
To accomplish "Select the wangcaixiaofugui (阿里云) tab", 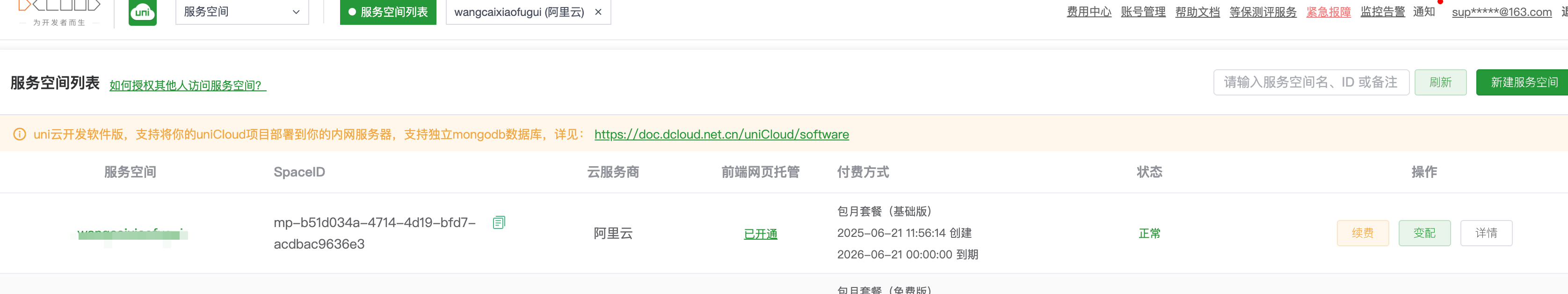I will tap(519, 12).
